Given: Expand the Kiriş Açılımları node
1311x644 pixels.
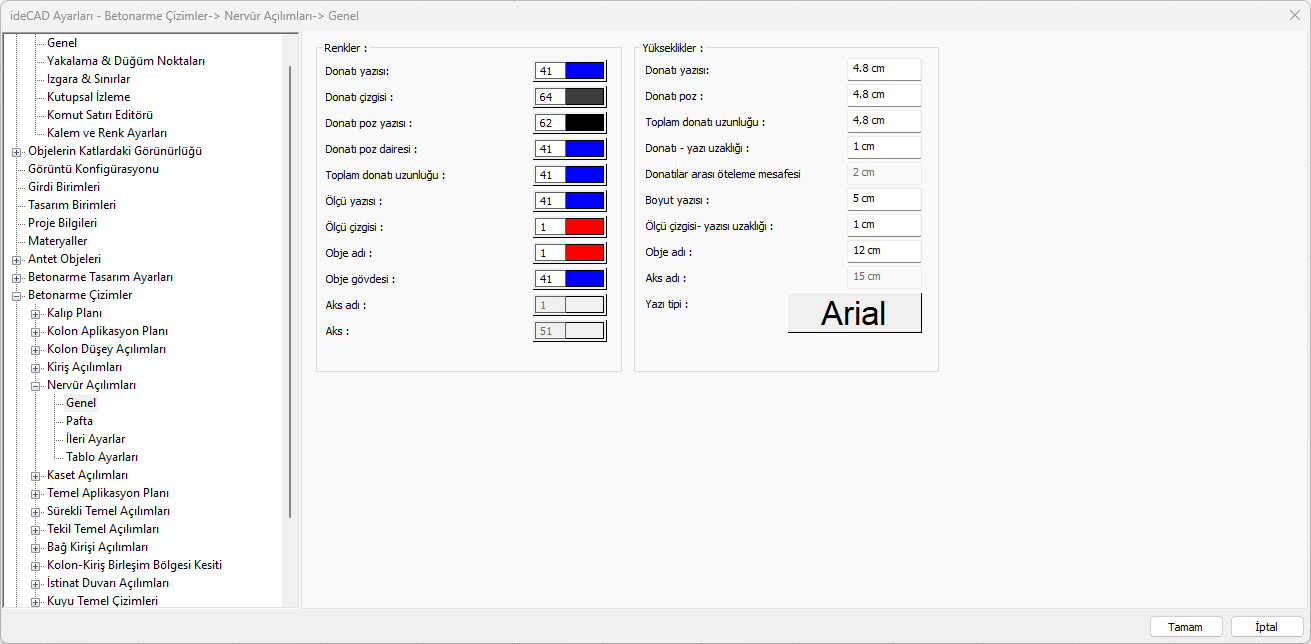Looking at the screenshot, I should click(36, 367).
